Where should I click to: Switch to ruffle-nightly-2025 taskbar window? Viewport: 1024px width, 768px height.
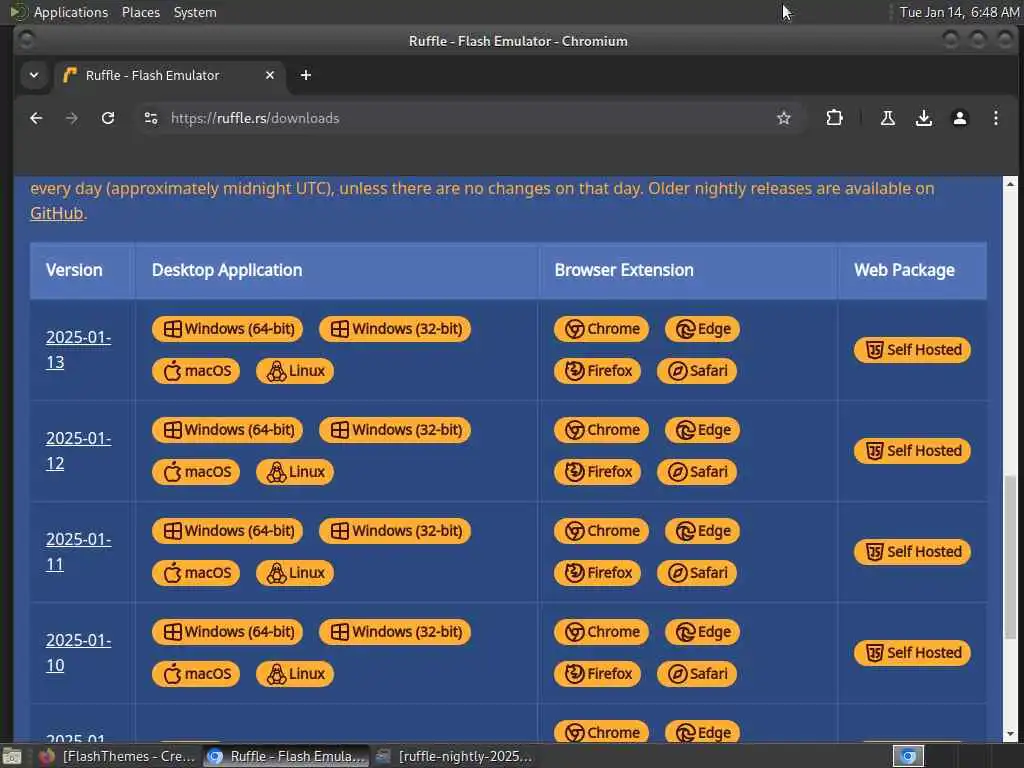[x=455, y=756]
